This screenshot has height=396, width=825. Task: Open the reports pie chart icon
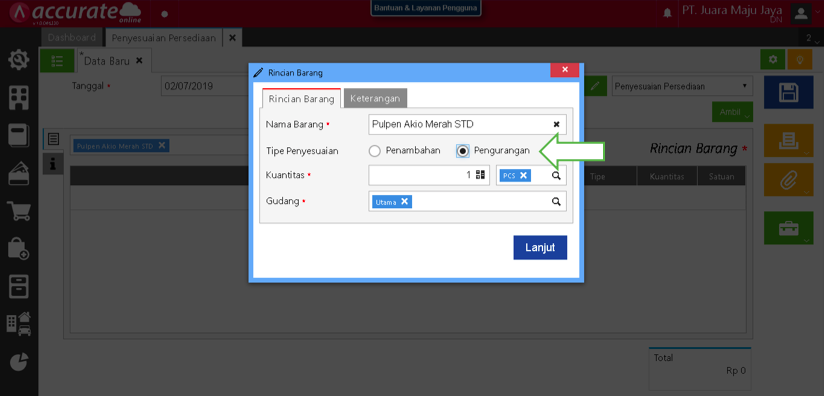coord(19,361)
